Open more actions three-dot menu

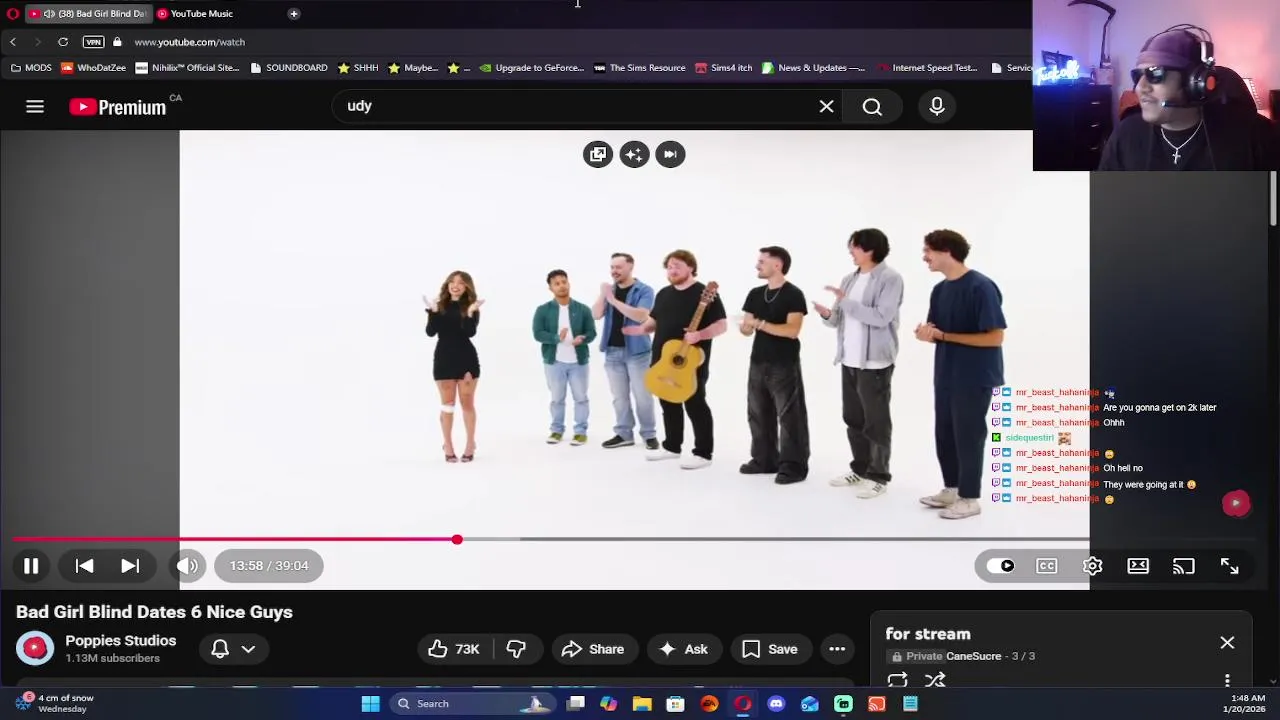(837, 649)
